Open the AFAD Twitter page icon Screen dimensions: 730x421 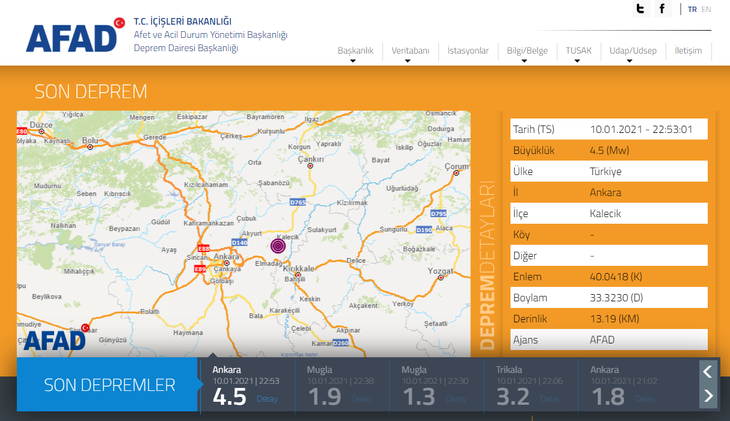click(x=640, y=9)
